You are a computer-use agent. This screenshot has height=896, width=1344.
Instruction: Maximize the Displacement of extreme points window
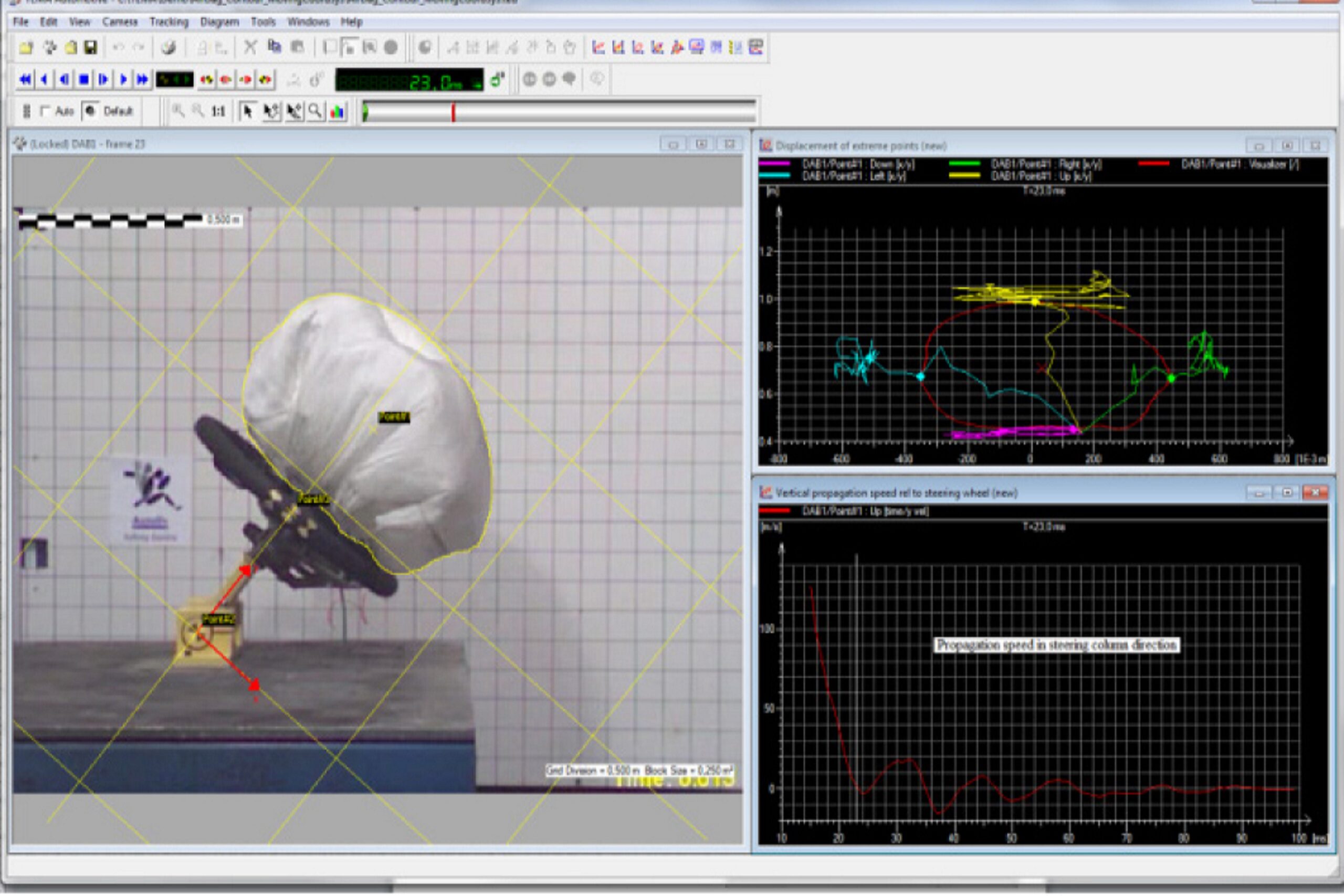point(1287,146)
